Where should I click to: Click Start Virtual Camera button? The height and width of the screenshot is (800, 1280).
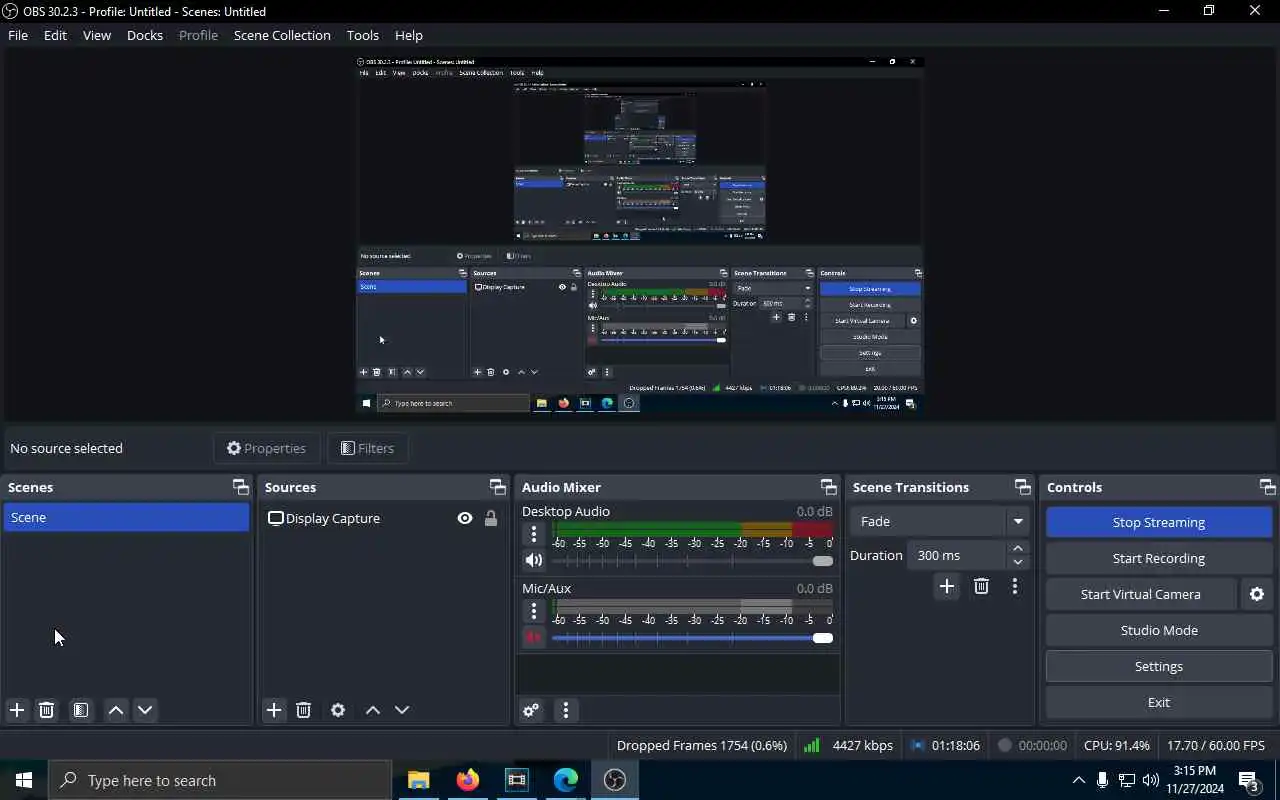[1141, 594]
